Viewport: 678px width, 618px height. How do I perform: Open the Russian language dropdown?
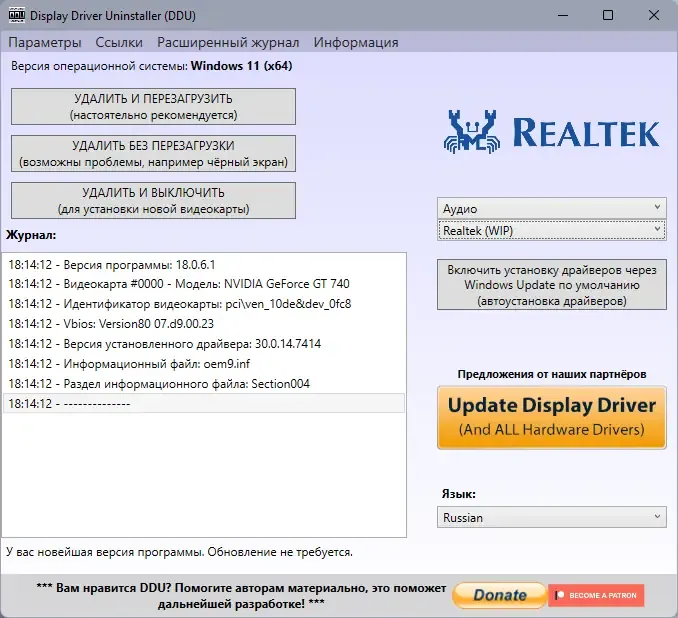point(552,517)
